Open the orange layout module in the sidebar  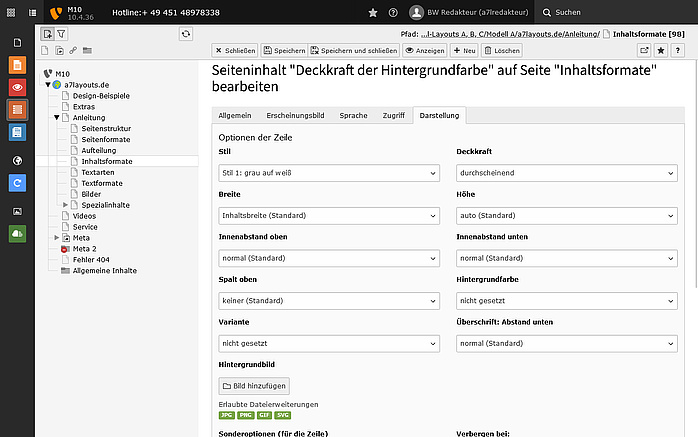click(x=17, y=65)
